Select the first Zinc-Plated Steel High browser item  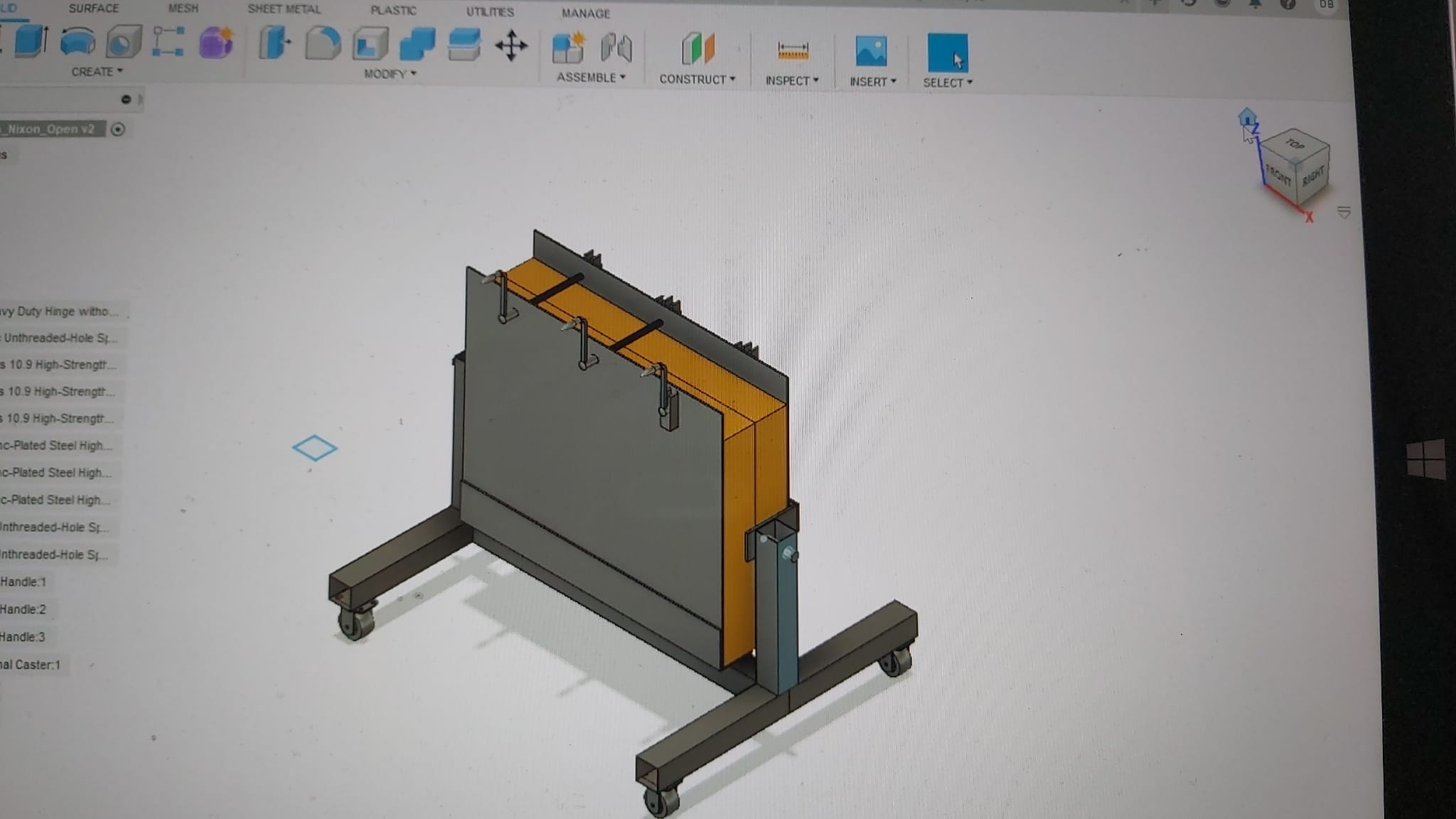56,446
